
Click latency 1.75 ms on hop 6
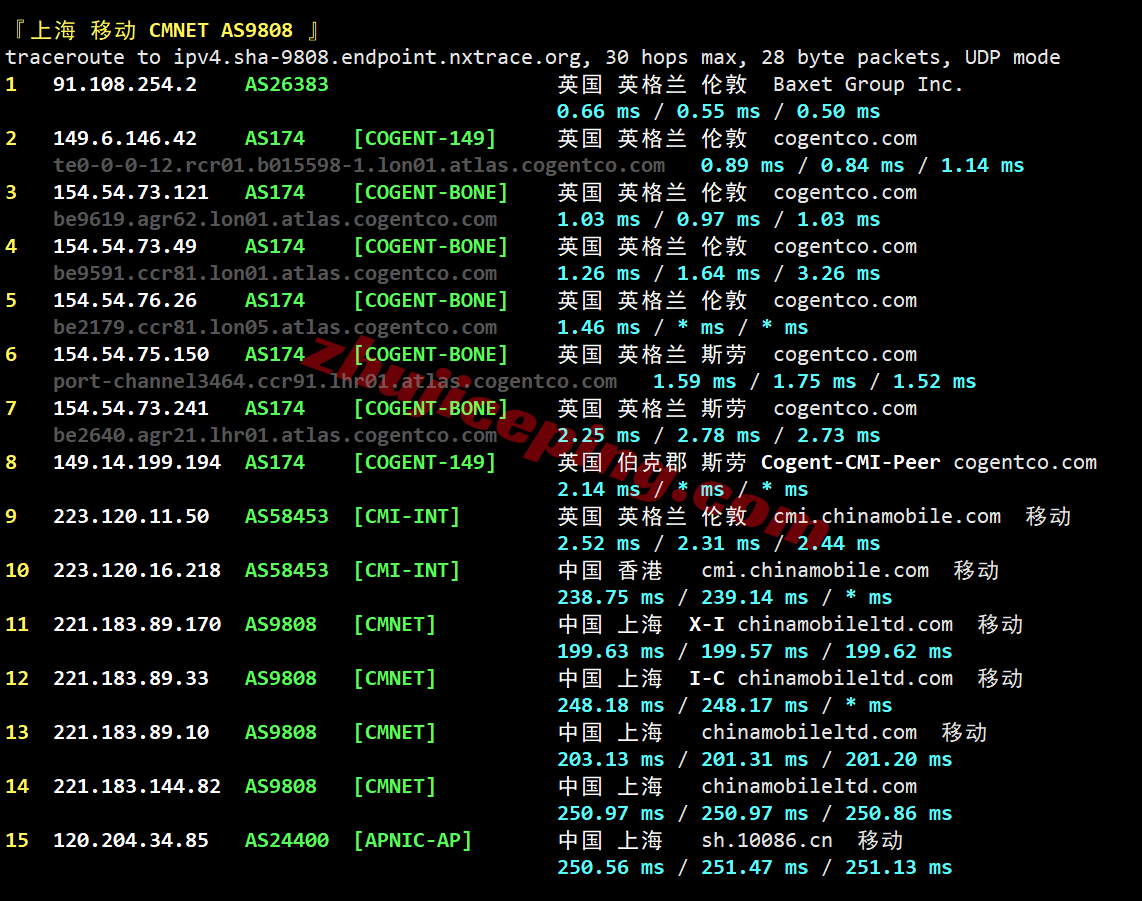(x=814, y=381)
